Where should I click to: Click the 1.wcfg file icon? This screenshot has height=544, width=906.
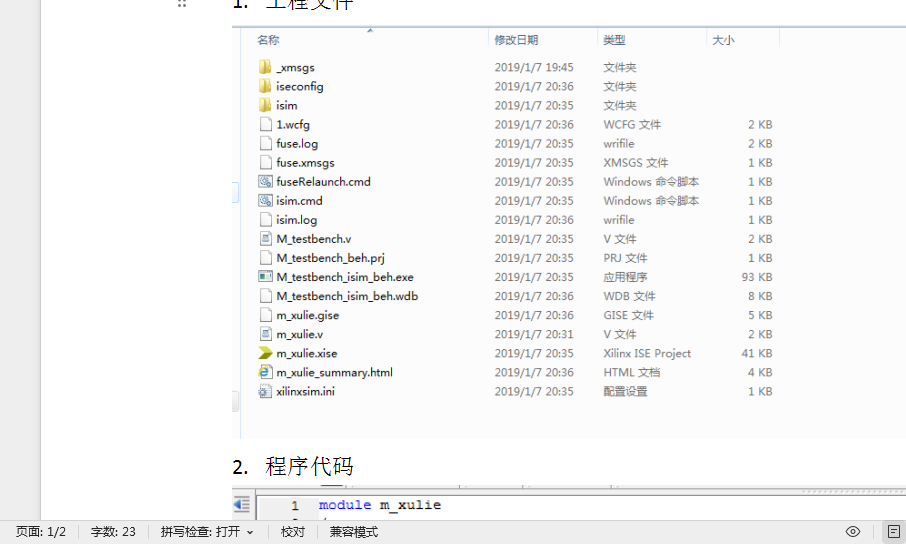265,124
